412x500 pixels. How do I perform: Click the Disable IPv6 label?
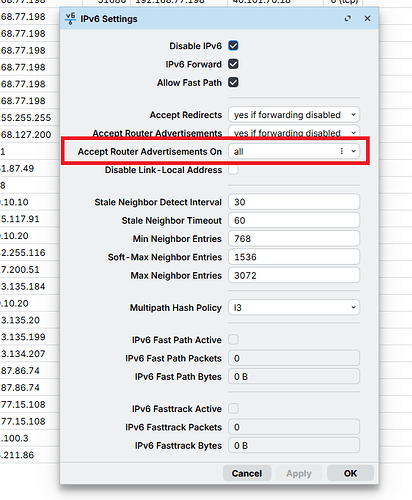click(x=195, y=46)
